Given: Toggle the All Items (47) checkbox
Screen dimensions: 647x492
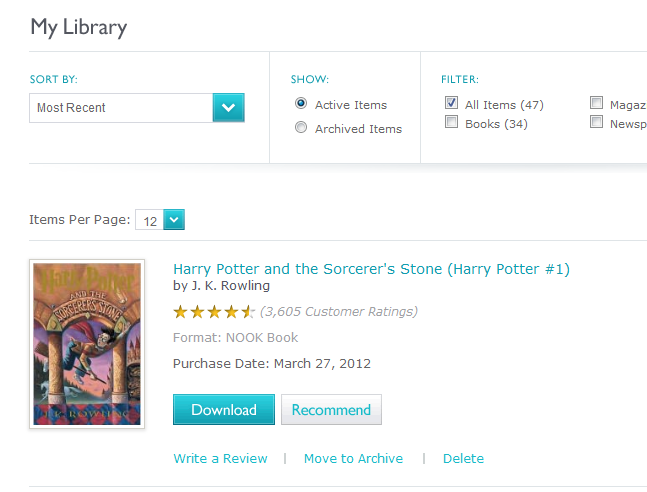Looking at the screenshot, I should pos(452,103).
